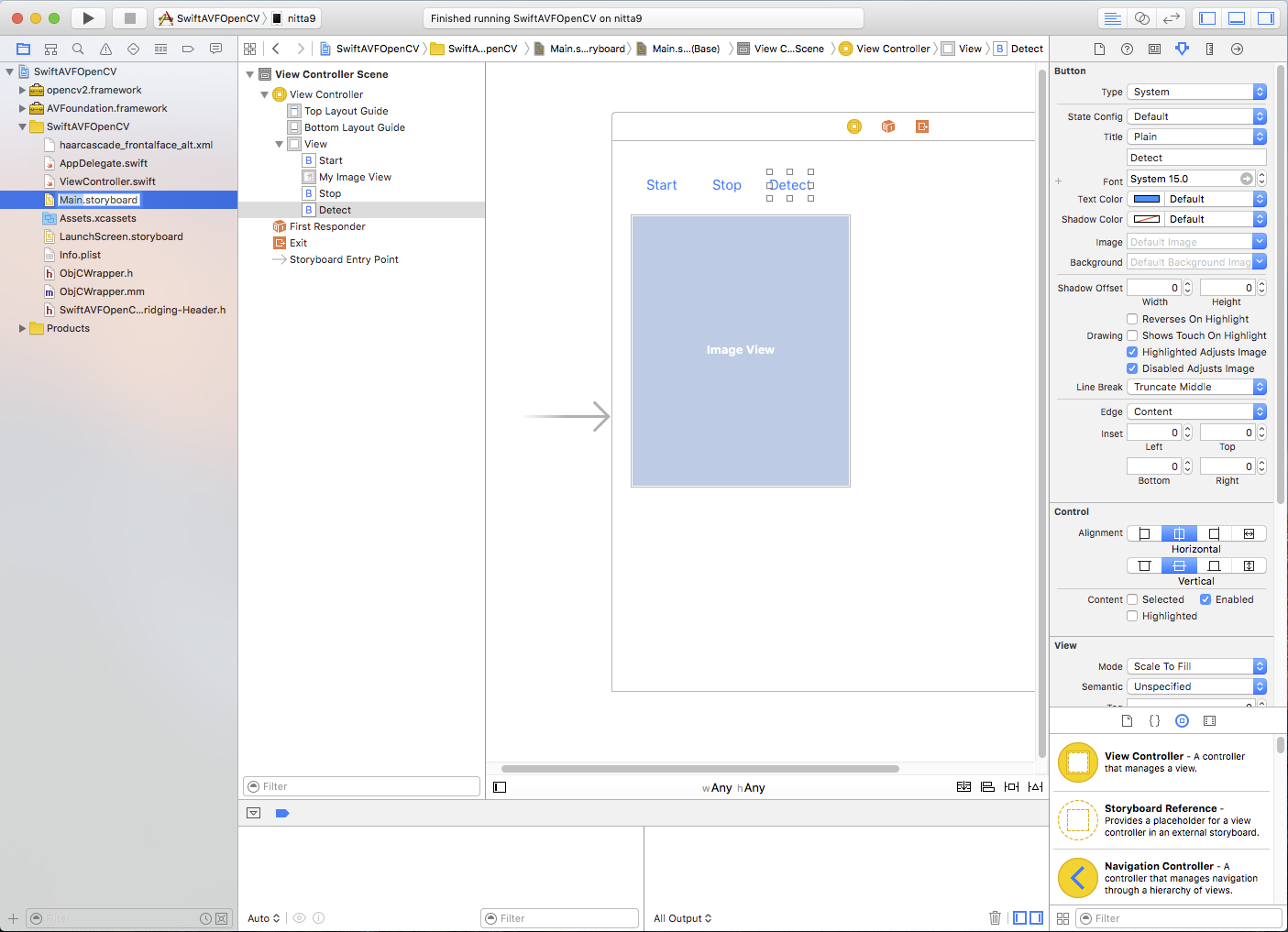1288x932 pixels.
Task: Click the Start button on canvas
Action: point(661,185)
